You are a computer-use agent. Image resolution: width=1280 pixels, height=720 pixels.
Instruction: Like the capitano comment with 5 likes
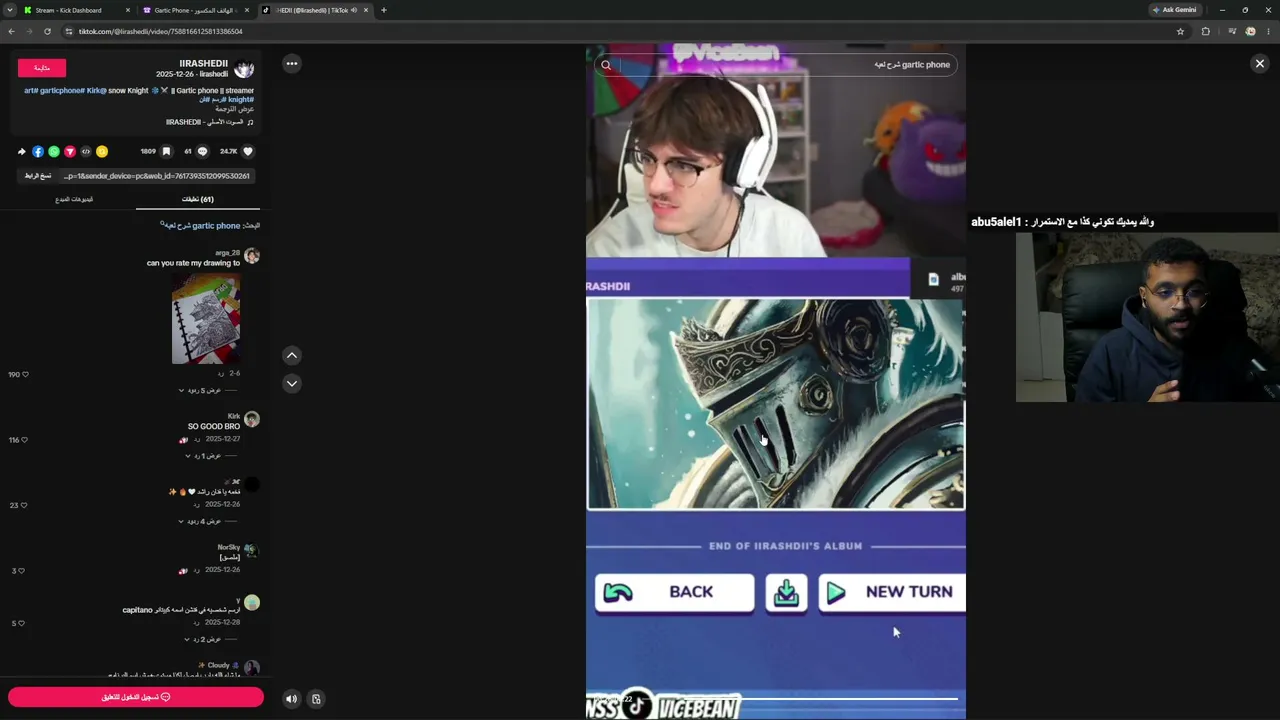click(x=22, y=624)
